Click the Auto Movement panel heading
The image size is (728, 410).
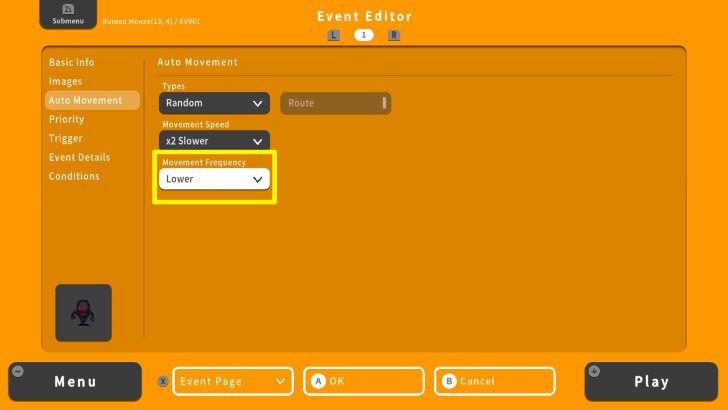pos(198,62)
